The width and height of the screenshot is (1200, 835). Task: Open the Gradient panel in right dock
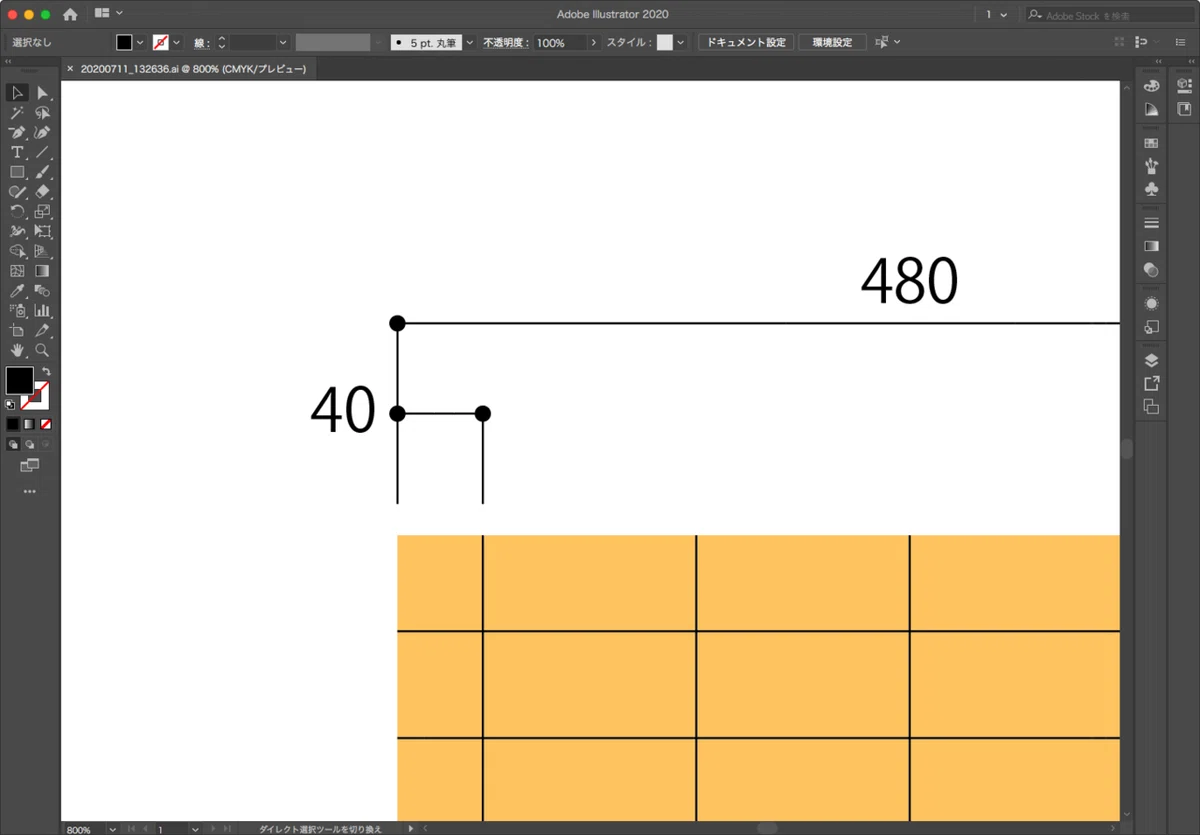[x=1151, y=246]
